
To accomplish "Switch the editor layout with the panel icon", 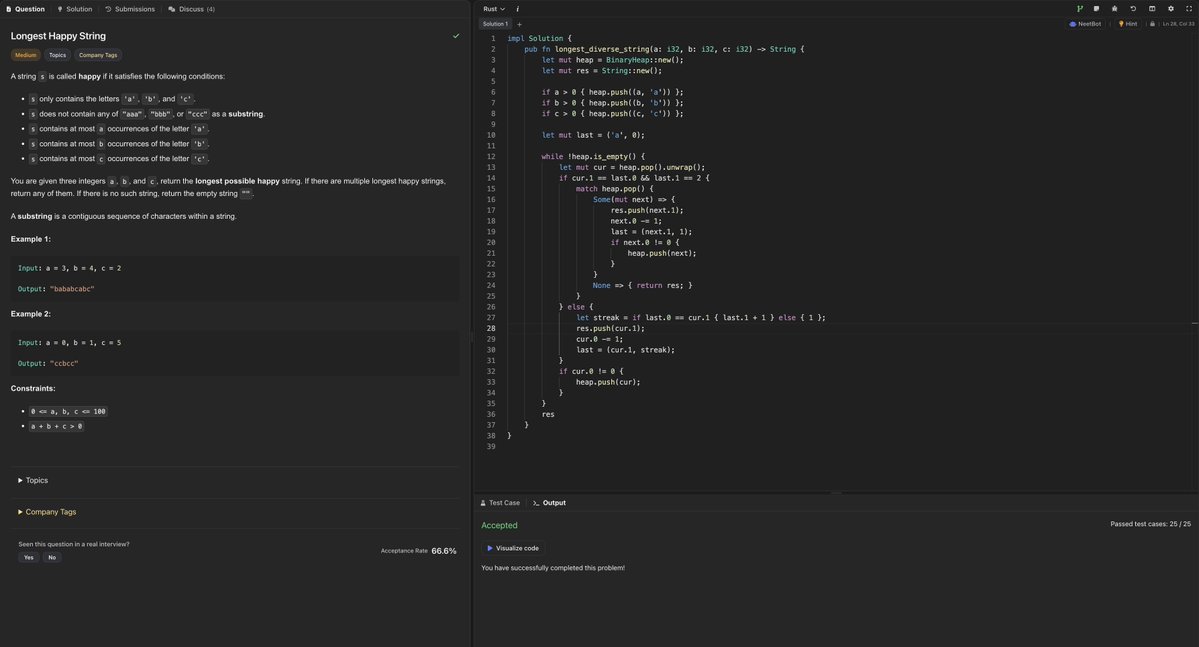I will [1152, 8].
